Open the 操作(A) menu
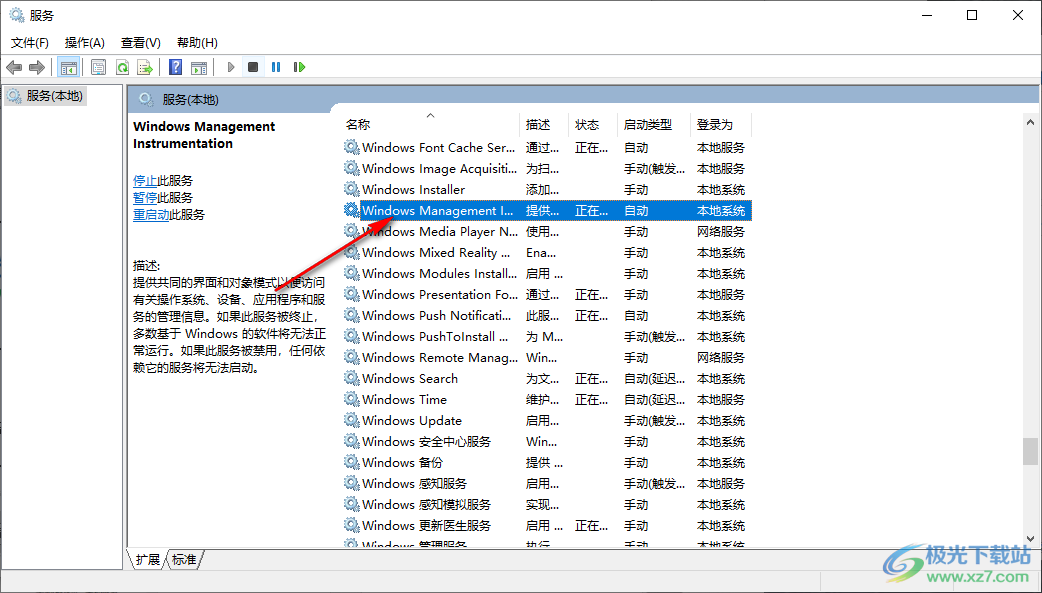 pos(84,43)
